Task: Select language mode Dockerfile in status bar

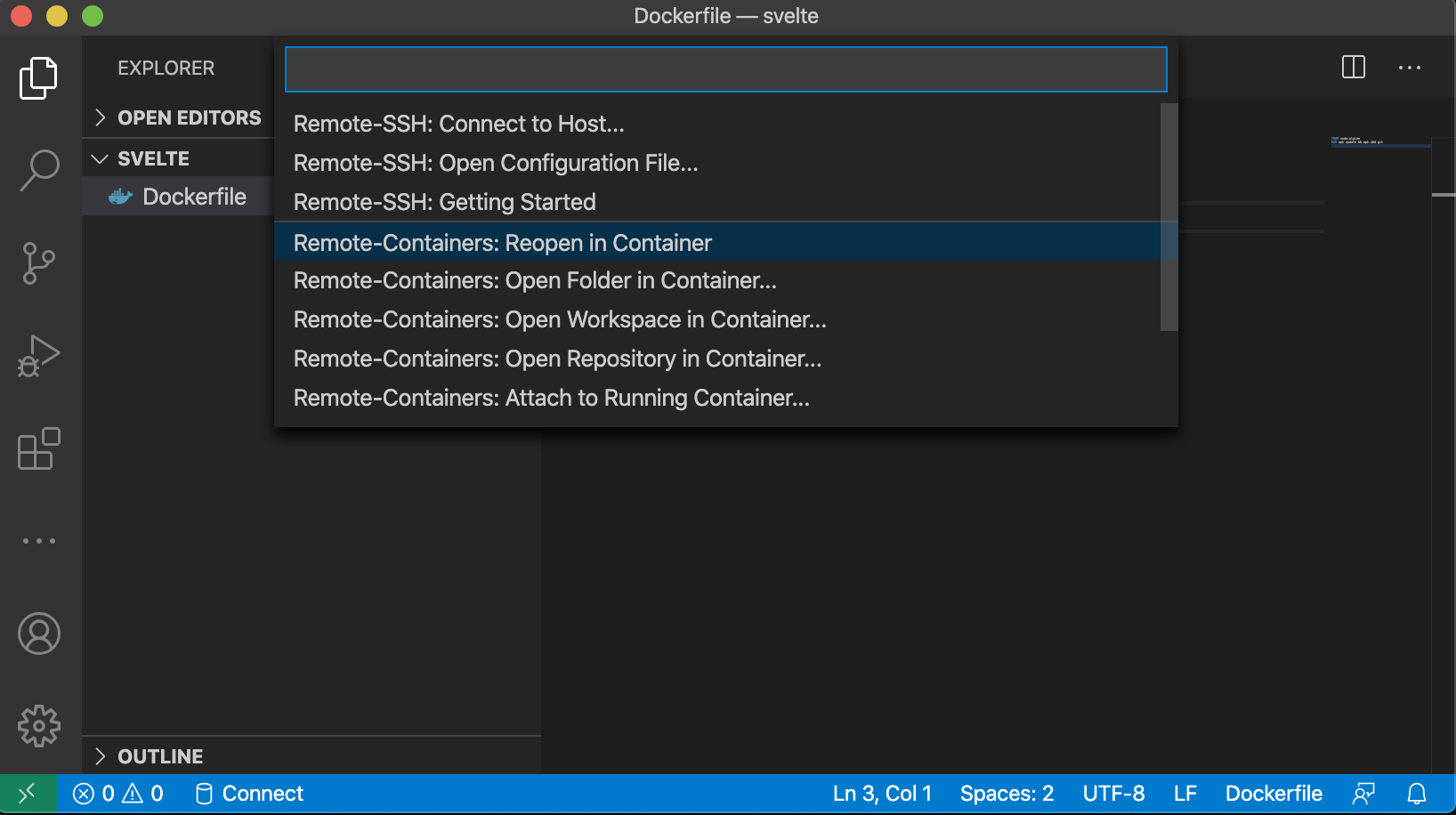Action: click(x=1274, y=793)
